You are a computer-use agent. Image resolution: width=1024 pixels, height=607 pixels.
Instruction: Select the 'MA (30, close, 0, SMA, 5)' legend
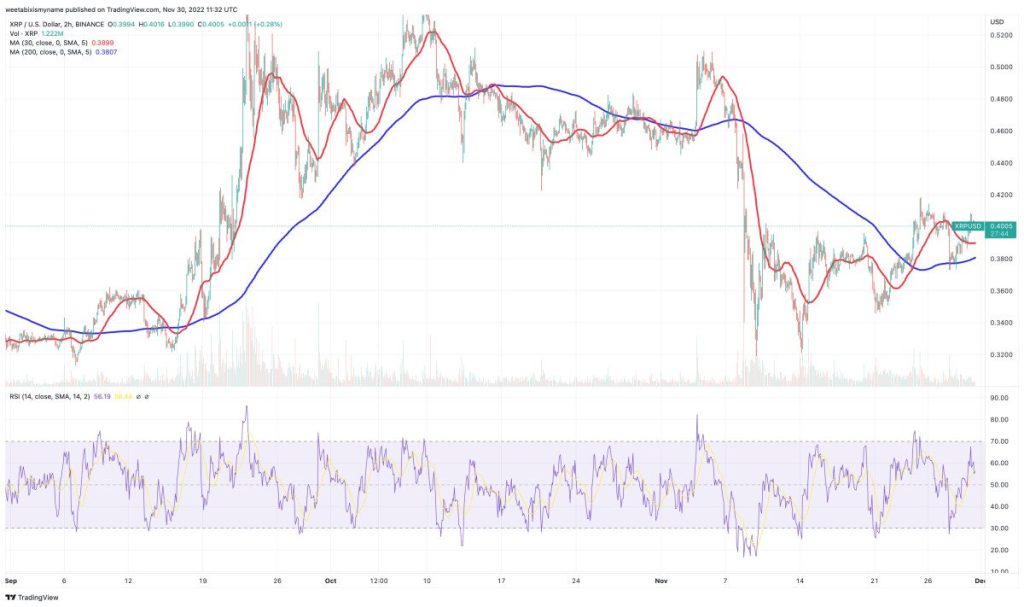click(x=48, y=42)
